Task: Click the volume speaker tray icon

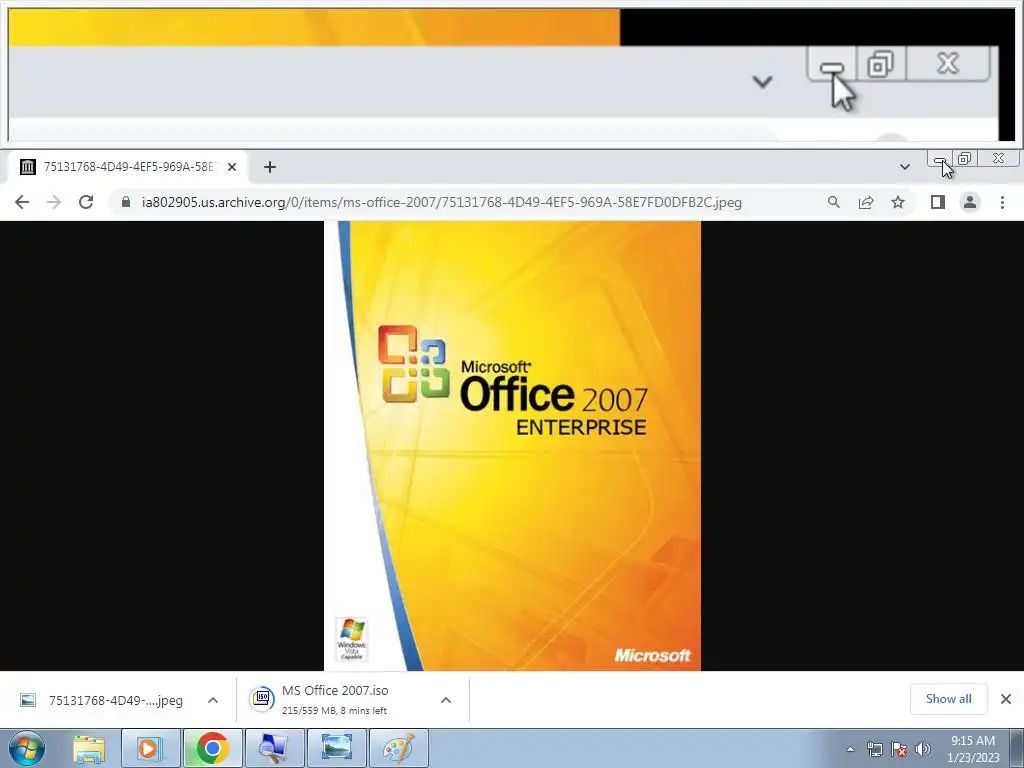Action: [x=923, y=749]
